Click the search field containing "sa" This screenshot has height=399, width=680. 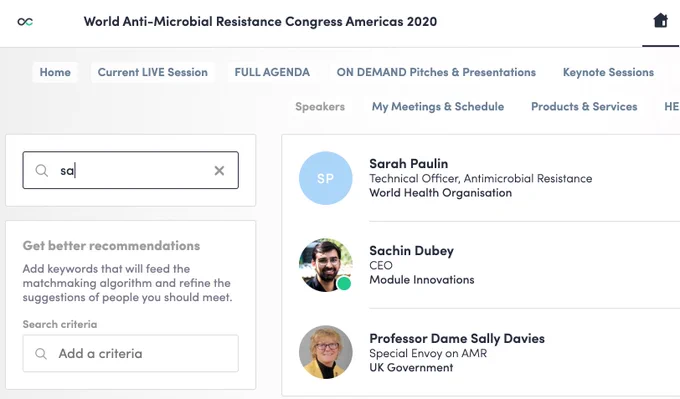point(131,170)
